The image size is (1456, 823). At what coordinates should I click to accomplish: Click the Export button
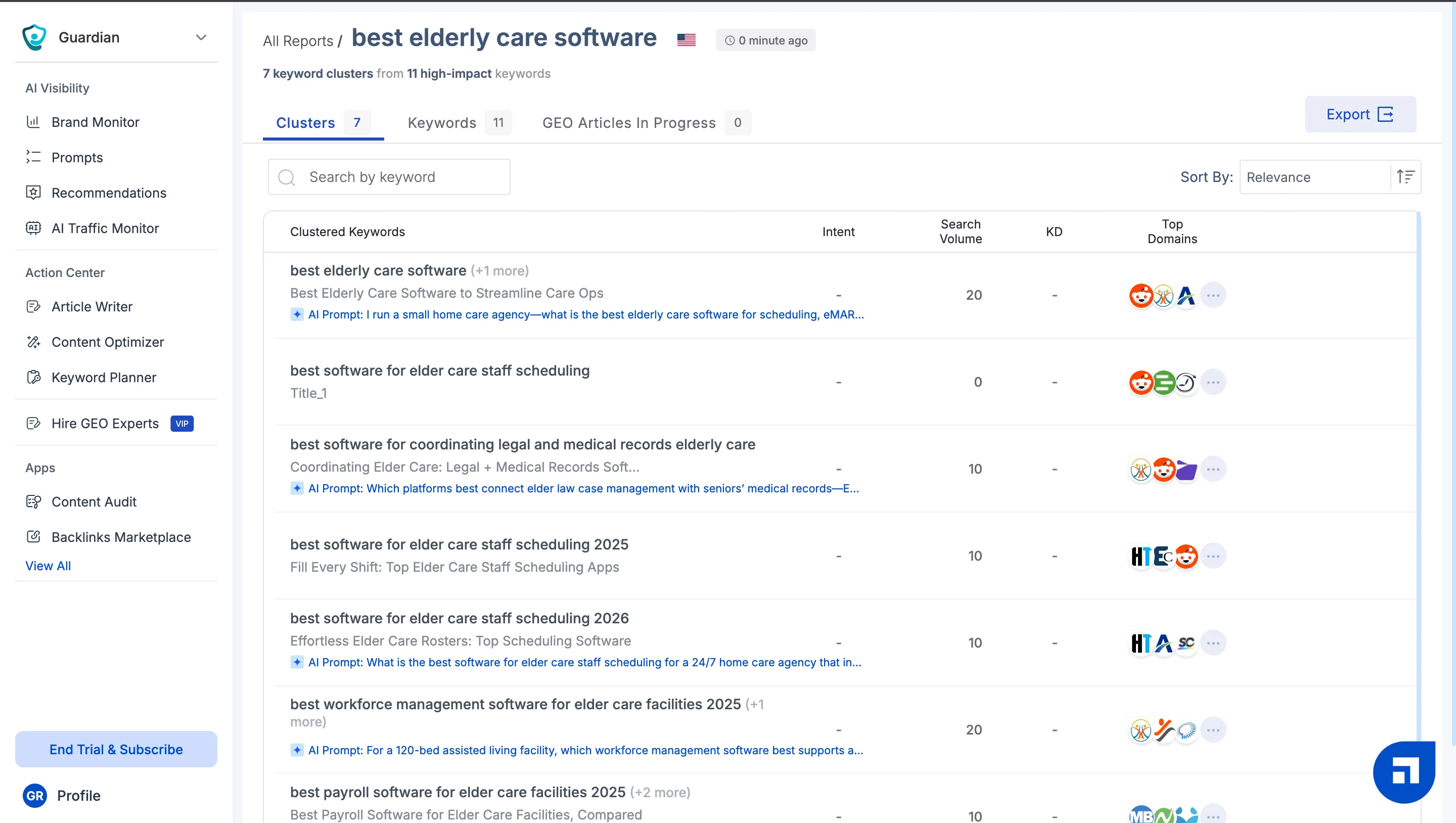tap(1360, 114)
